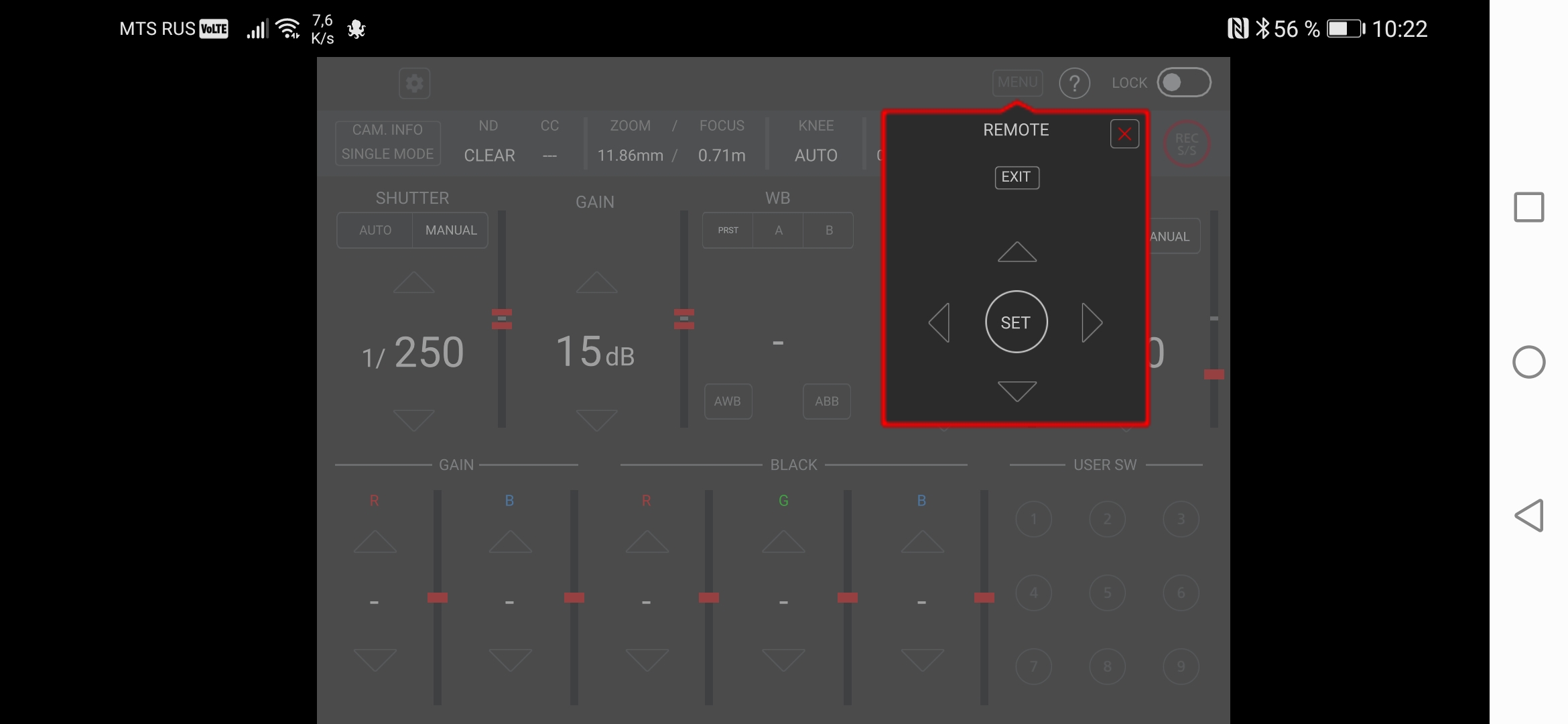Toggle the LOCK switch

(x=1183, y=82)
